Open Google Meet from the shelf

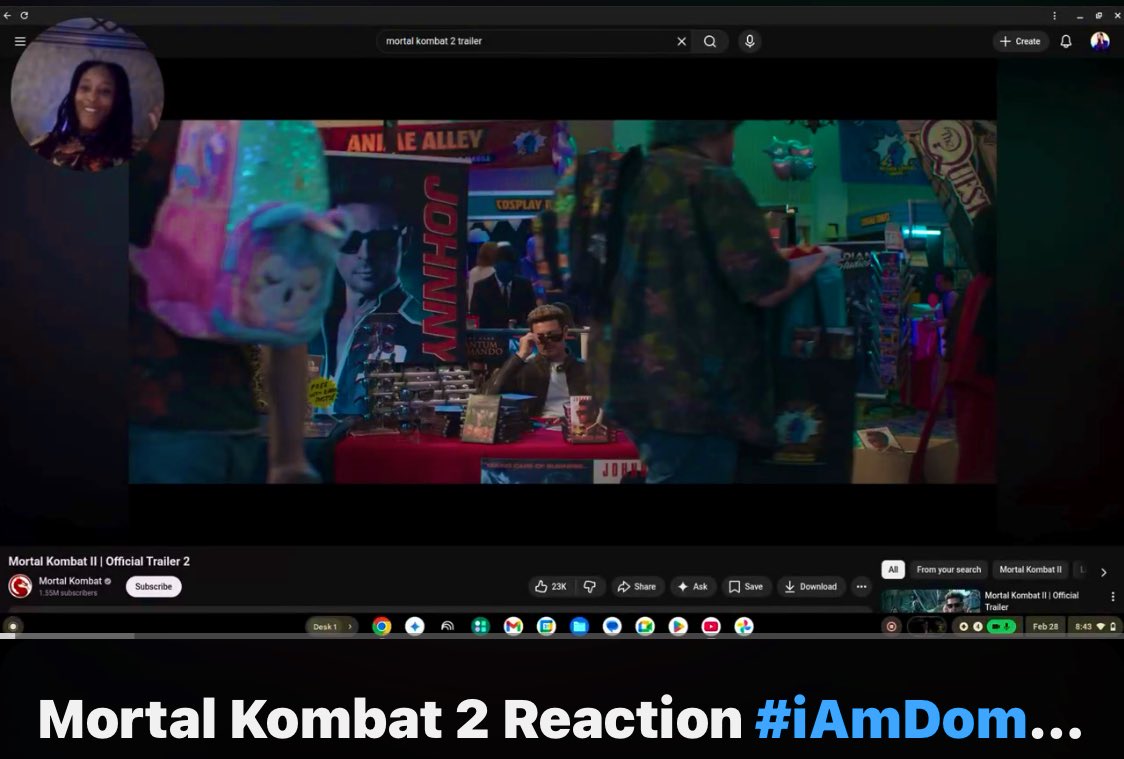pos(645,626)
